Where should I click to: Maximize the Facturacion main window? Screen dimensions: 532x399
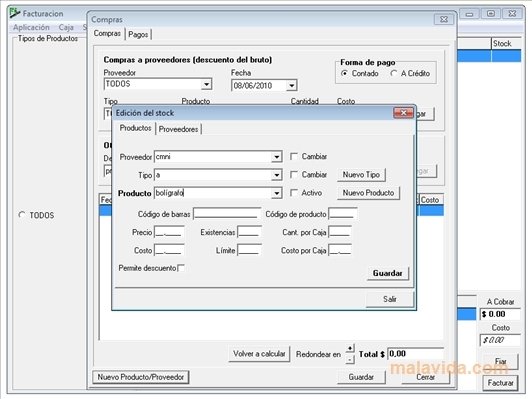tap(491, 14)
